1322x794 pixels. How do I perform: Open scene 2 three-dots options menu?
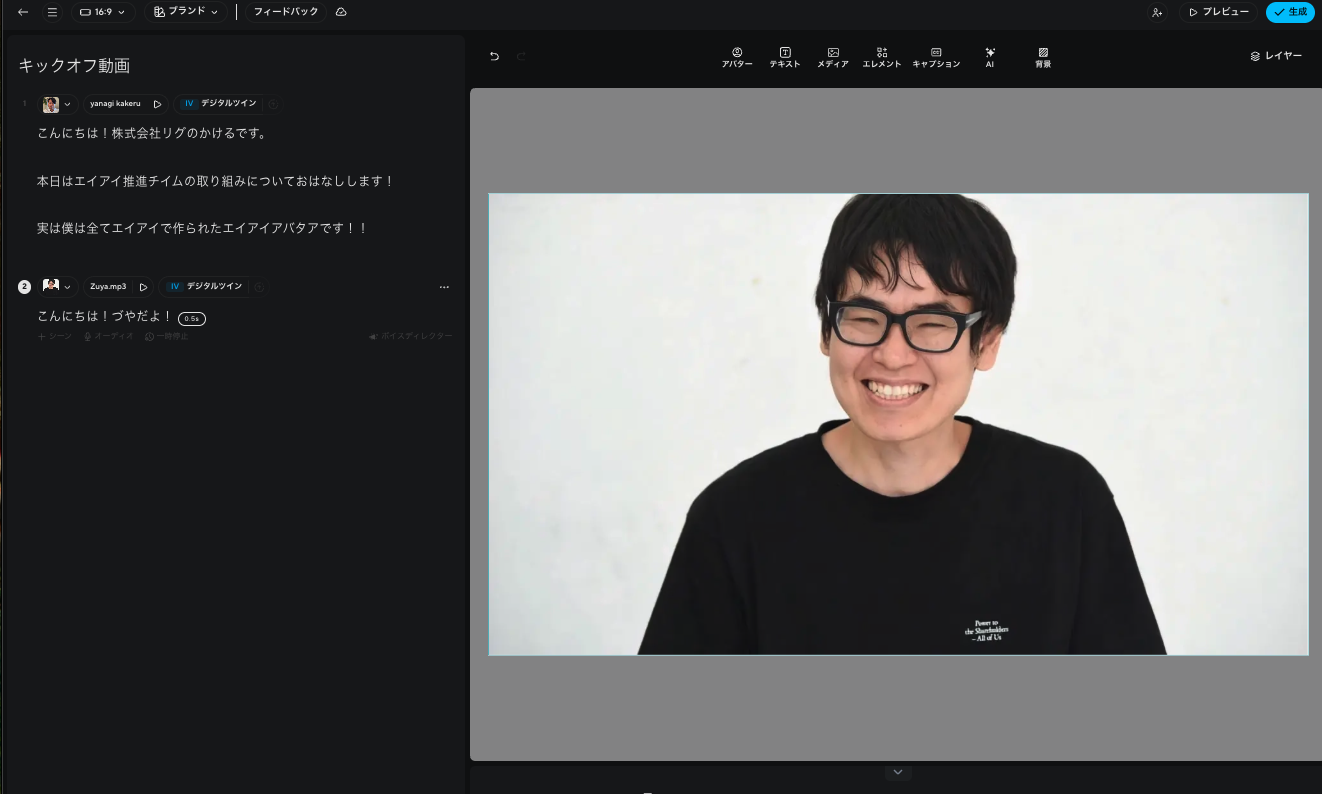tap(444, 287)
